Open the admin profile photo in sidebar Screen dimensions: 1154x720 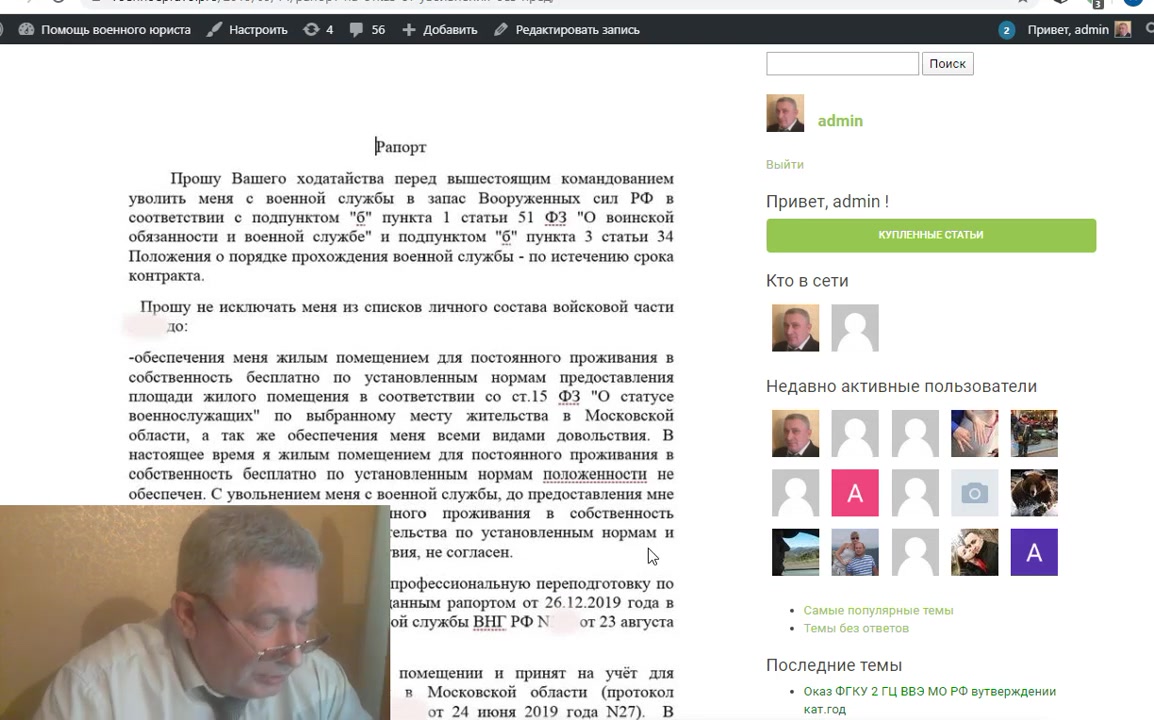point(785,113)
